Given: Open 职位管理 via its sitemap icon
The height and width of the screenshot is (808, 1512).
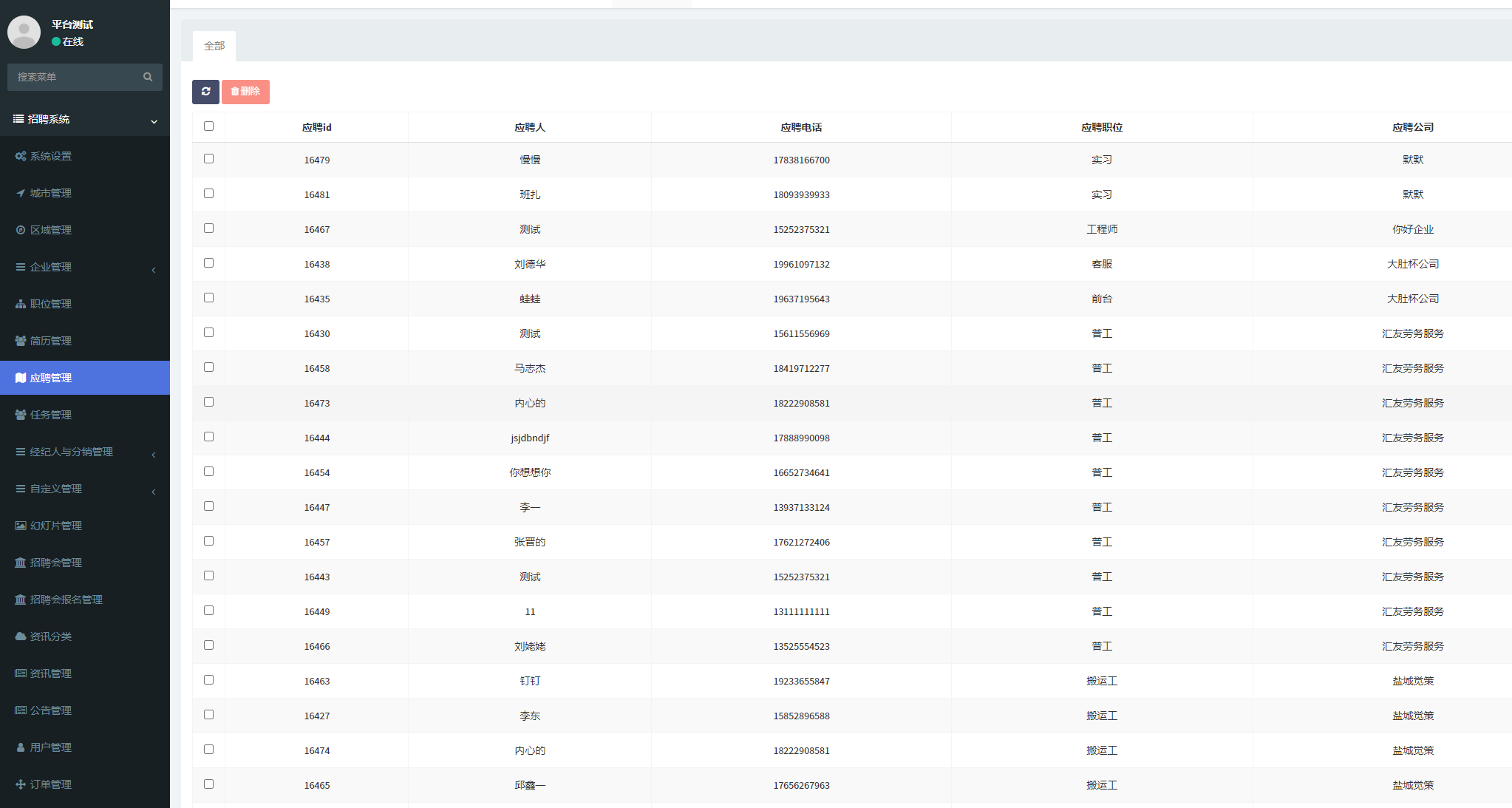Looking at the screenshot, I should tap(21, 304).
